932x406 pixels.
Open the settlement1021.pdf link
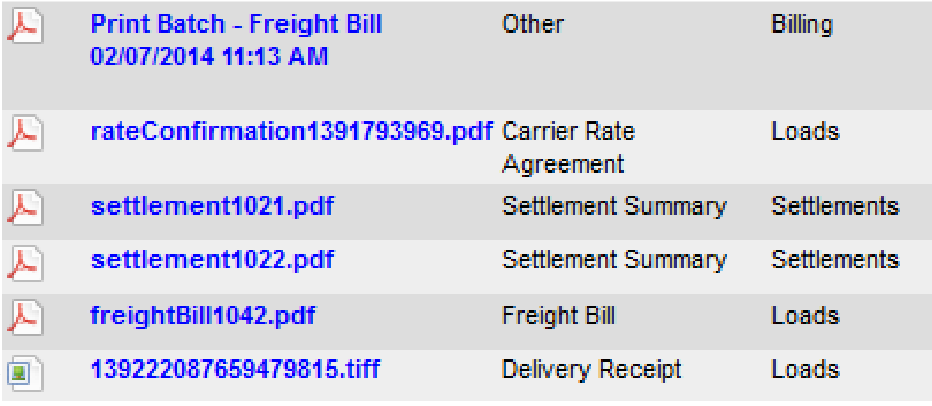click(x=212, y=206)
